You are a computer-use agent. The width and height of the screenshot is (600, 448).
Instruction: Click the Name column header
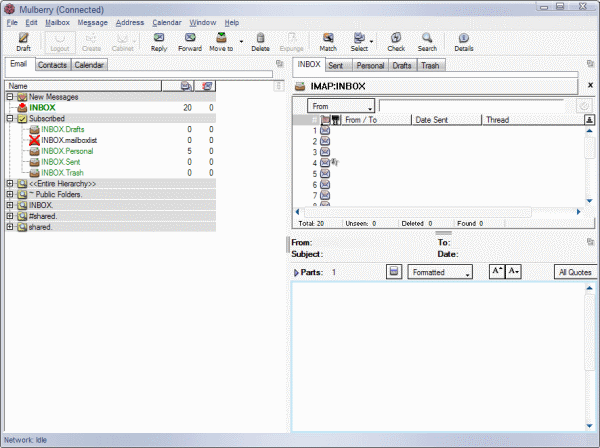(83, 86)
